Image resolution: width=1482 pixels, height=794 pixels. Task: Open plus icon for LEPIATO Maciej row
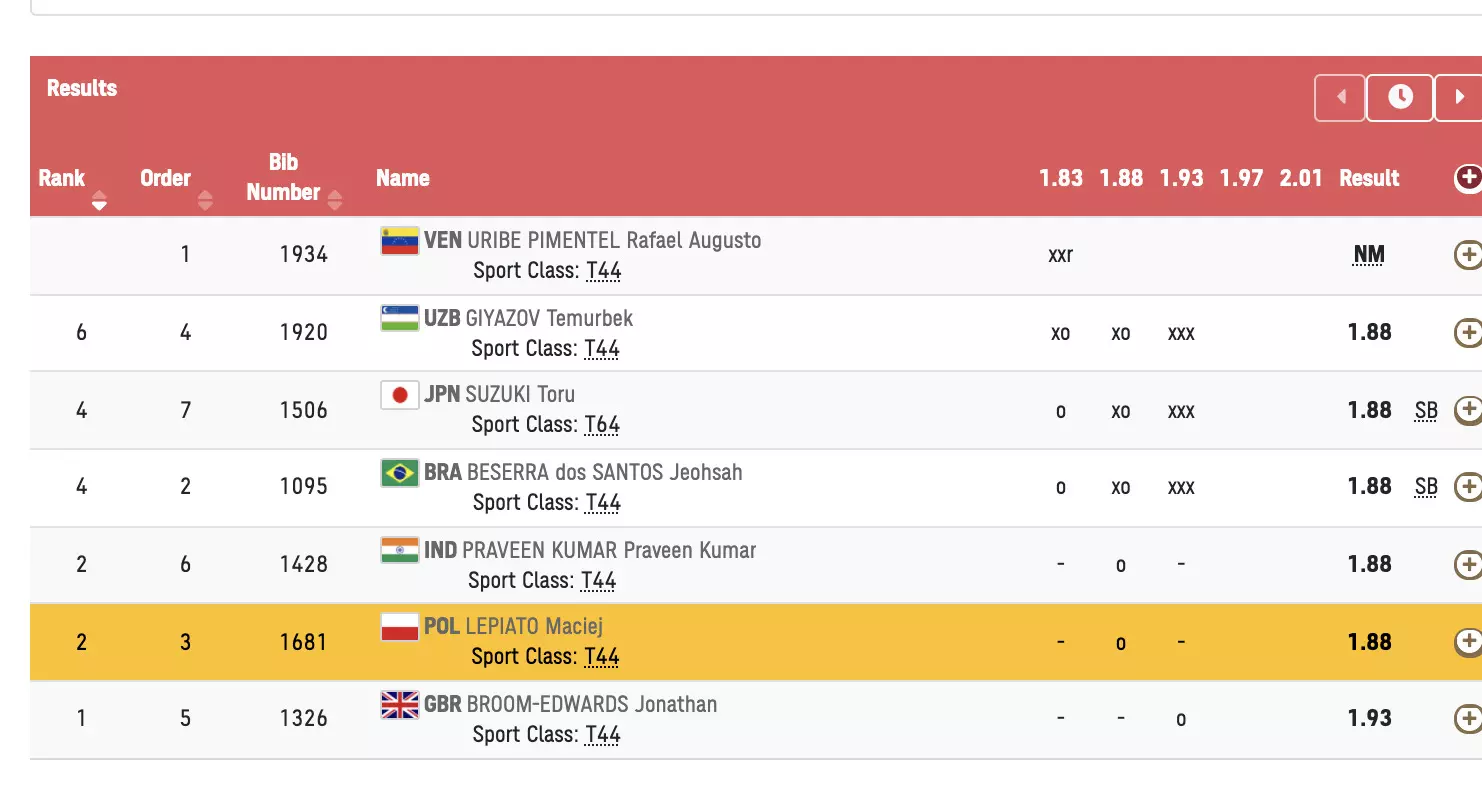pos(1467,641)
